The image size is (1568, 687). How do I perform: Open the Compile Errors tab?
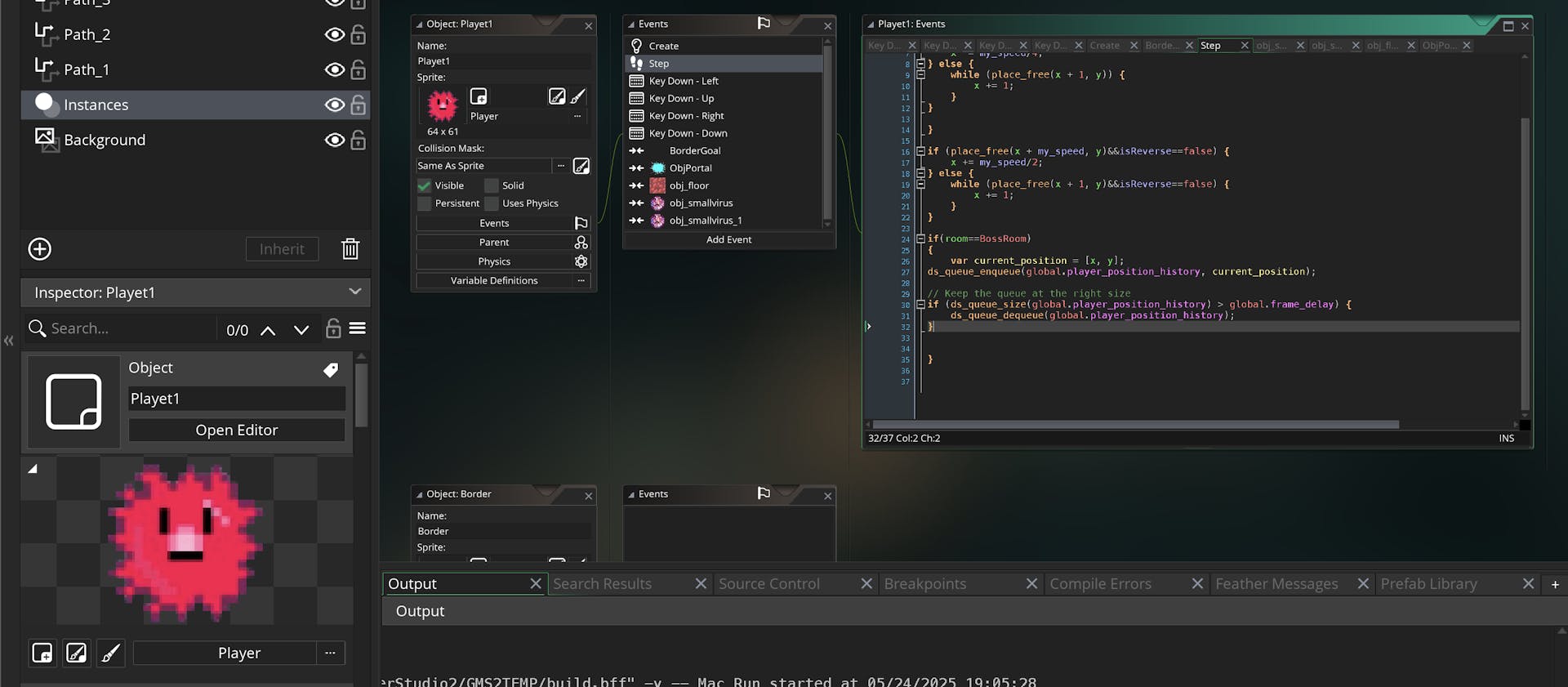[x=1101, y=584]
